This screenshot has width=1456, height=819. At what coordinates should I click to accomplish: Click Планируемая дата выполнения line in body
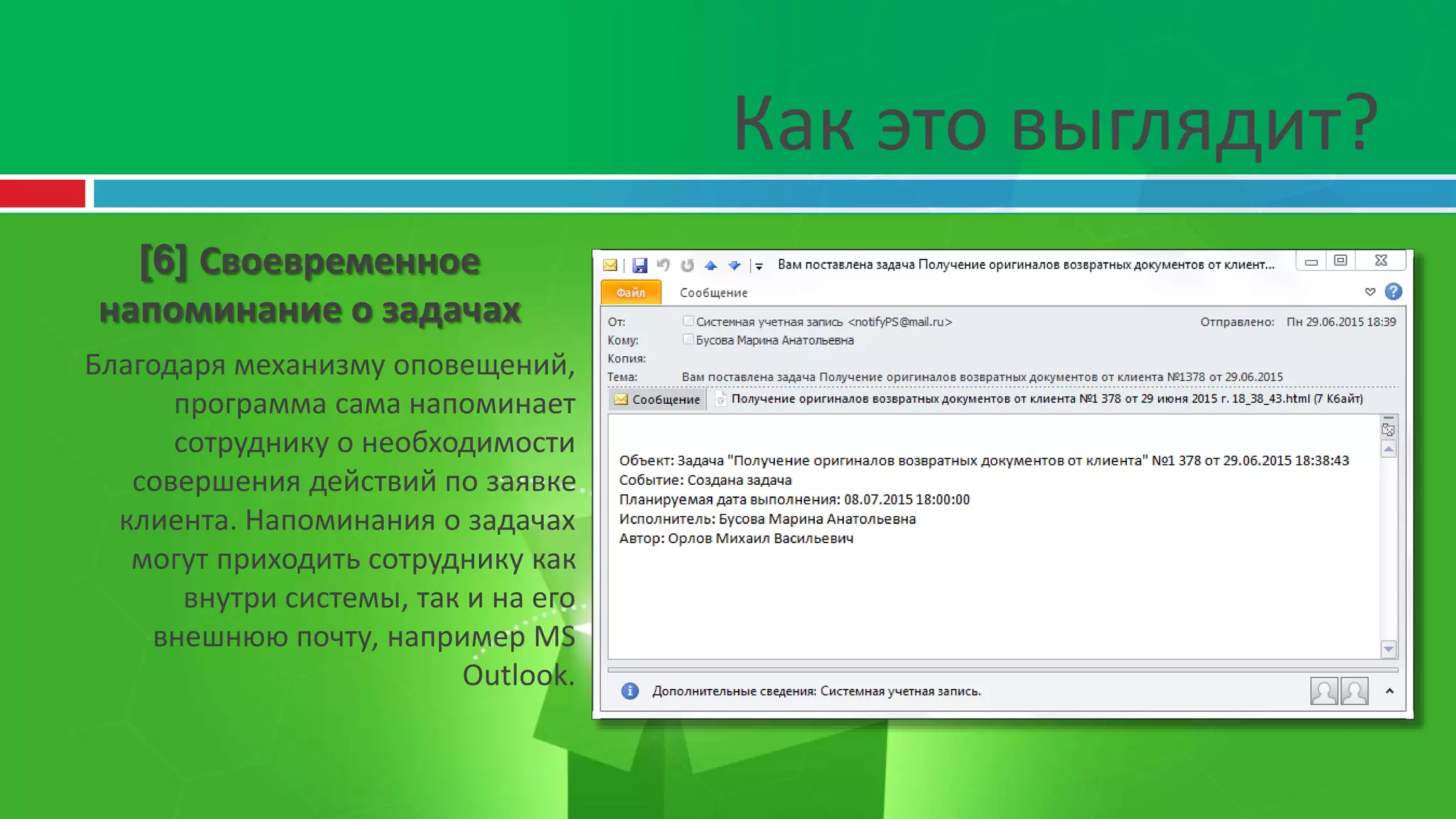(794, 500)
